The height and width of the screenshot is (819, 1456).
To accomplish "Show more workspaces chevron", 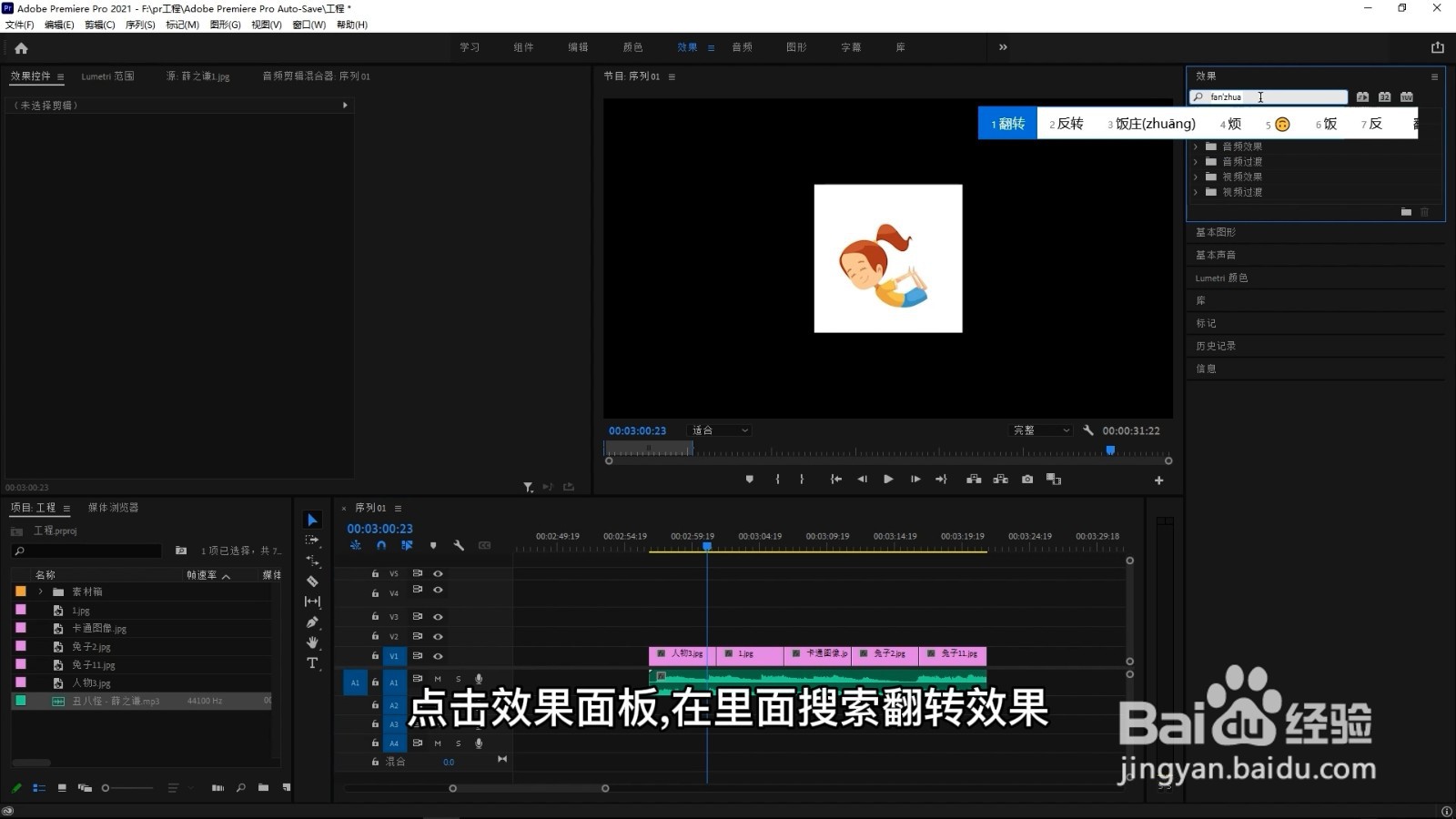I will tap(1003, 47).
